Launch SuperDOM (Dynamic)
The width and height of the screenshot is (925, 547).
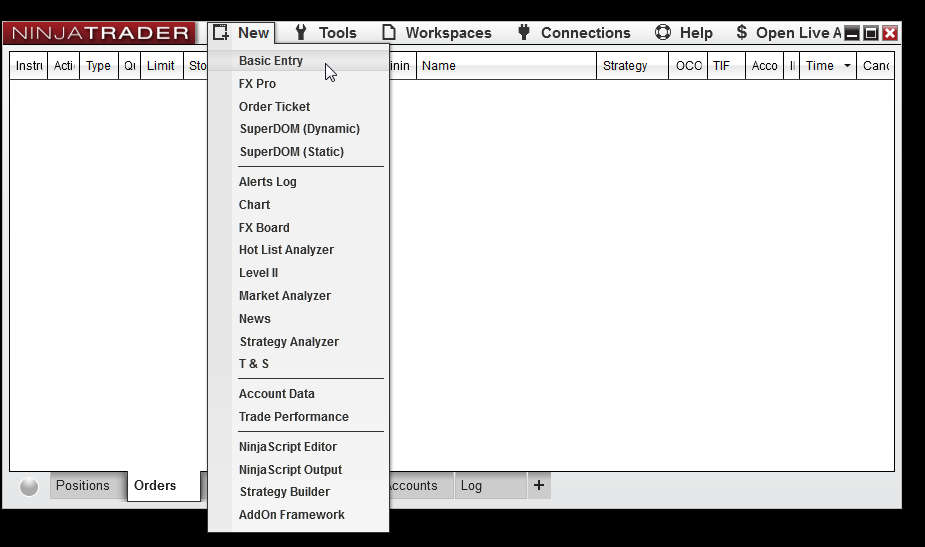pyautogui.click(x=299, y=129)
